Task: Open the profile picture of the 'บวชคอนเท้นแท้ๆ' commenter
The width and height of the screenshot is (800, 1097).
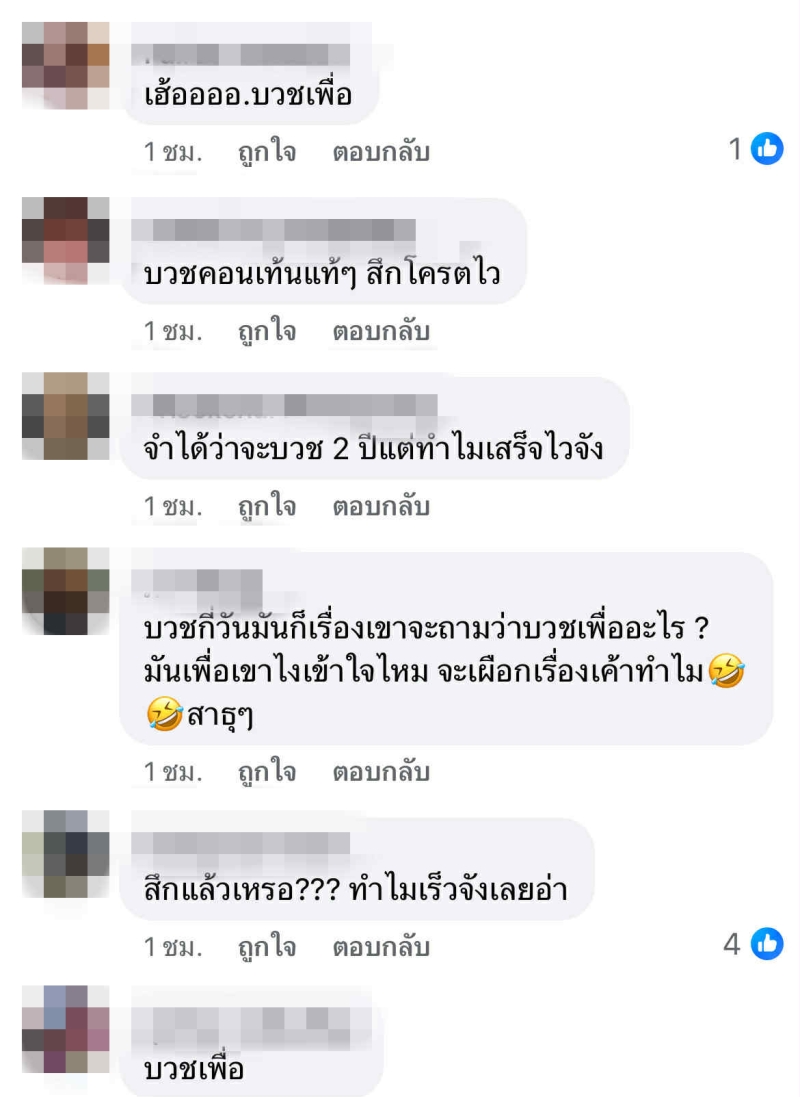Action: 66,241
